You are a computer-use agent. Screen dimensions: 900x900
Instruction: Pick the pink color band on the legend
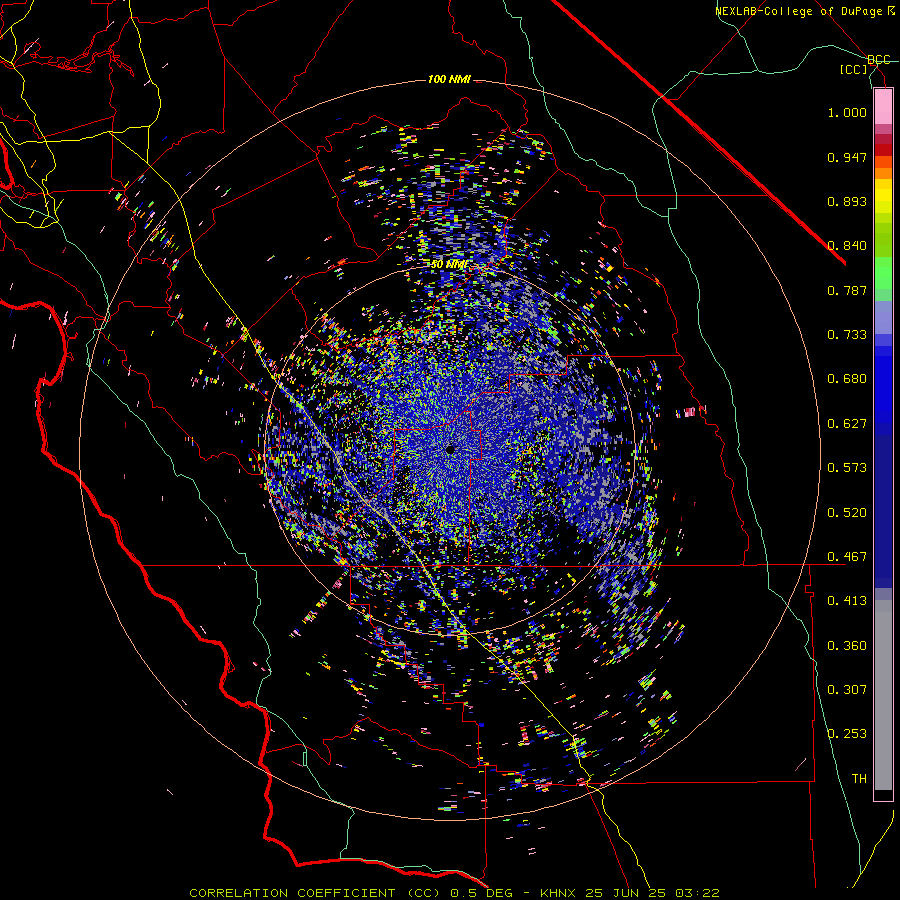click(x=883, y=107)
